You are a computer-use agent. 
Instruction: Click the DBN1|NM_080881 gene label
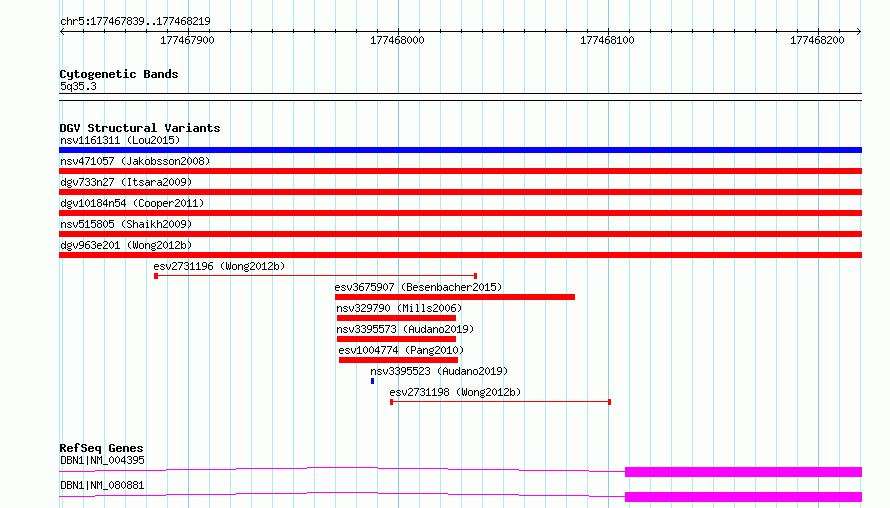click(x=102, y=485)
